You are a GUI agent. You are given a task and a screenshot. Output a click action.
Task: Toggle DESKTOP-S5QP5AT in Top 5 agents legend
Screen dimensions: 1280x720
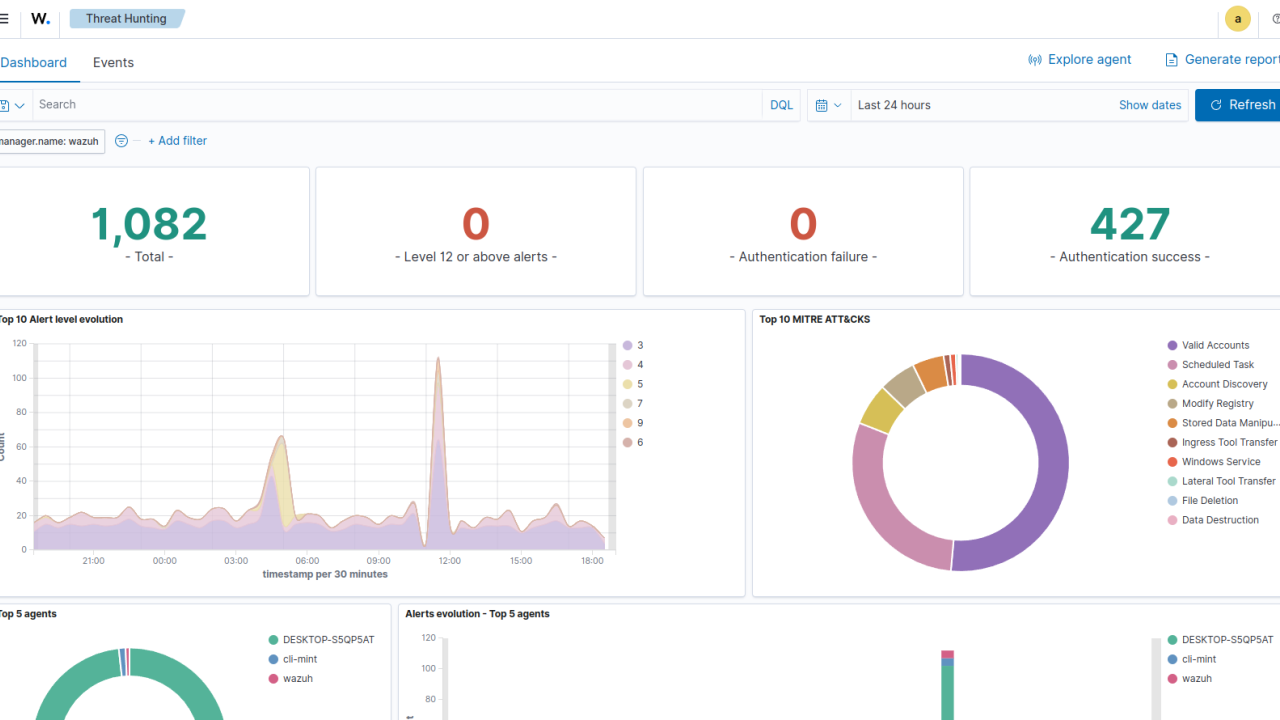tap(321, 640)
